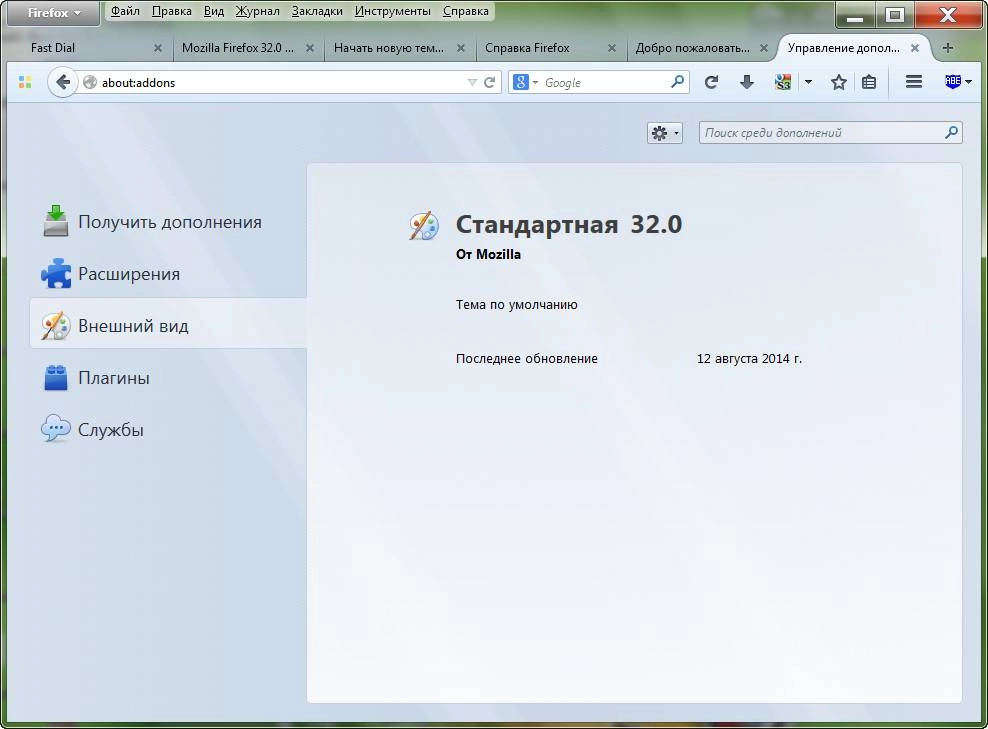Image resolution: width=988 pixels, height=729 pixels.
Task: Reload page from address bar icon
Action: coord(489,83)
